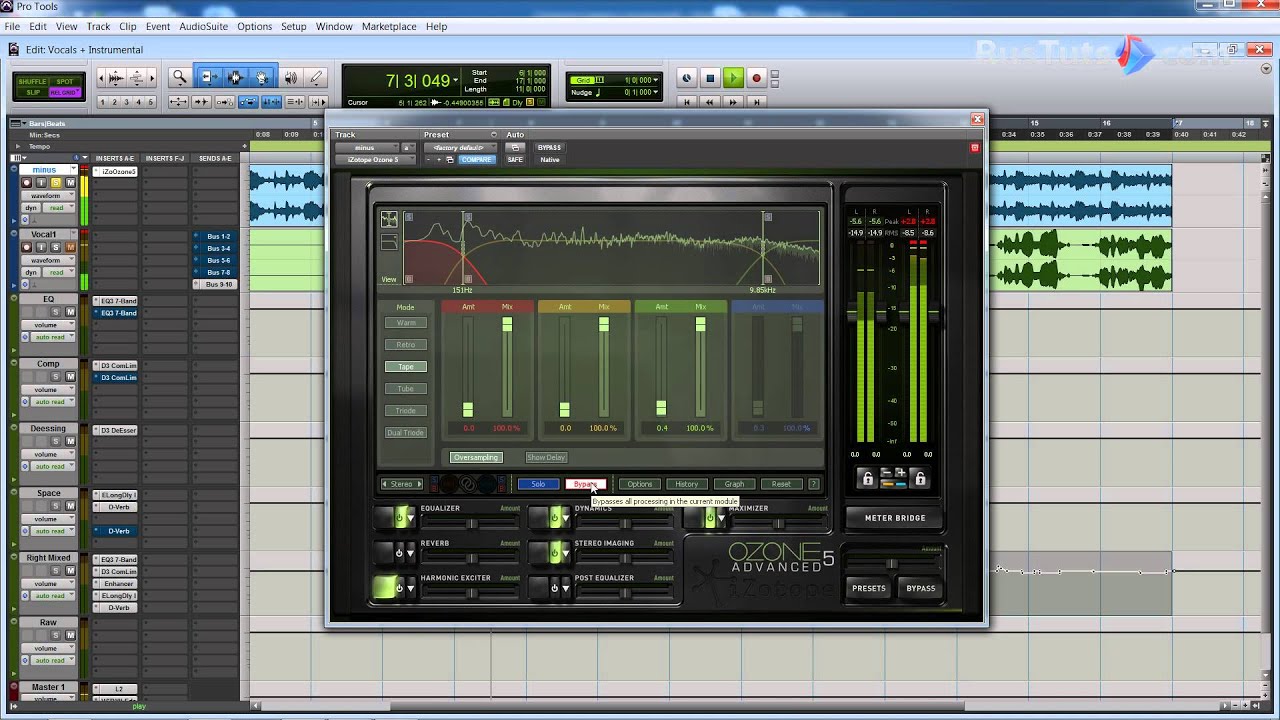1280x720 pixels.
Task: Open Ozone help question mark button
Action: tap(813, 484)
